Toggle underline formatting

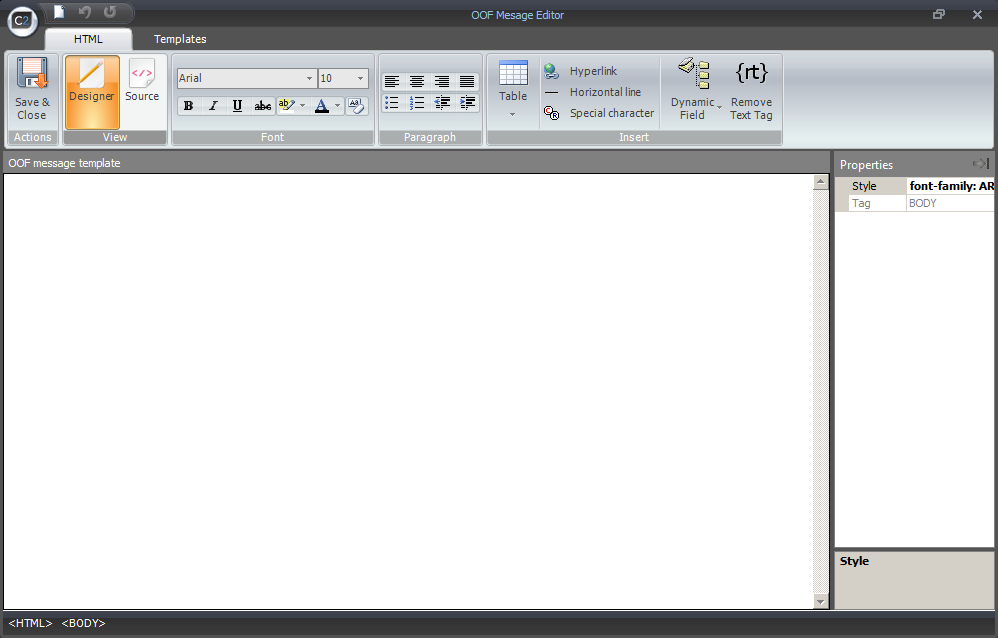[237, 106]
